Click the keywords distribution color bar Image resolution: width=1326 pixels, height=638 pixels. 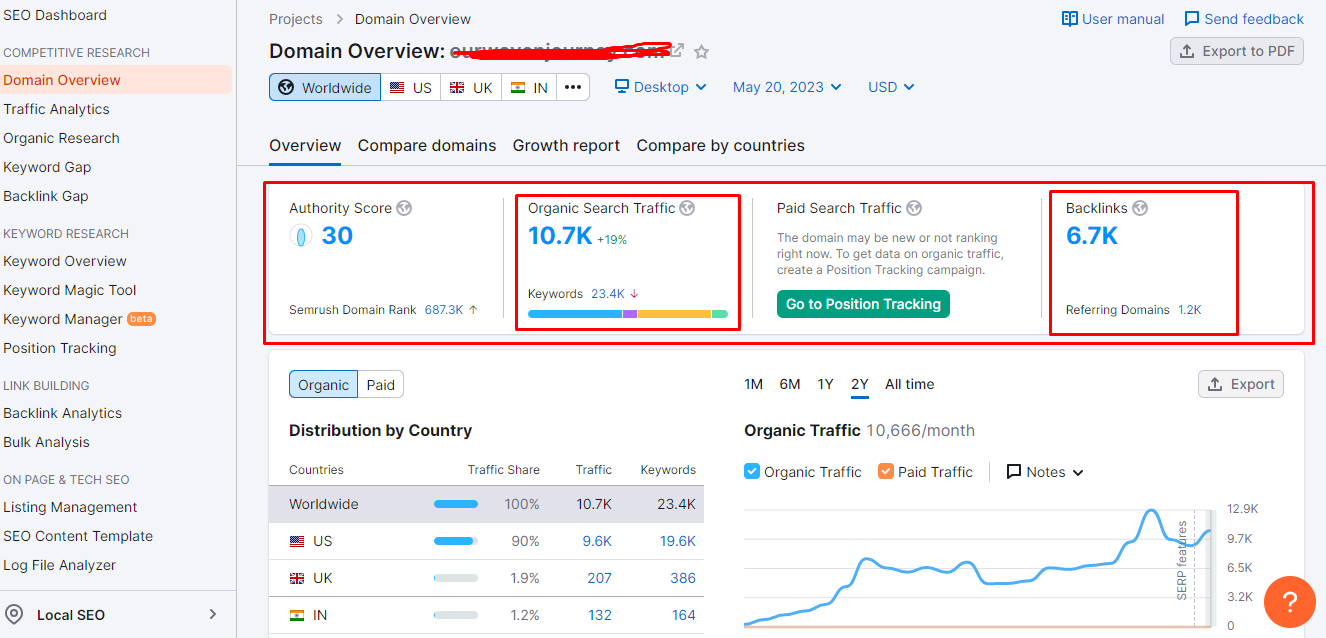click(x=627, y=314)
